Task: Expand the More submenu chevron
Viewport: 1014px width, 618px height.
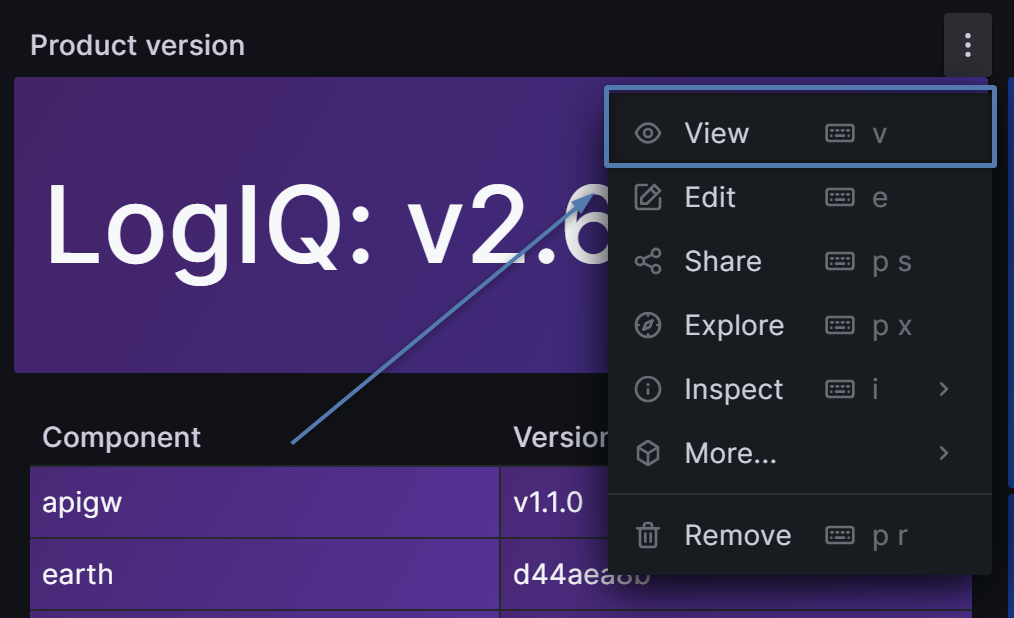Action: 943,453
